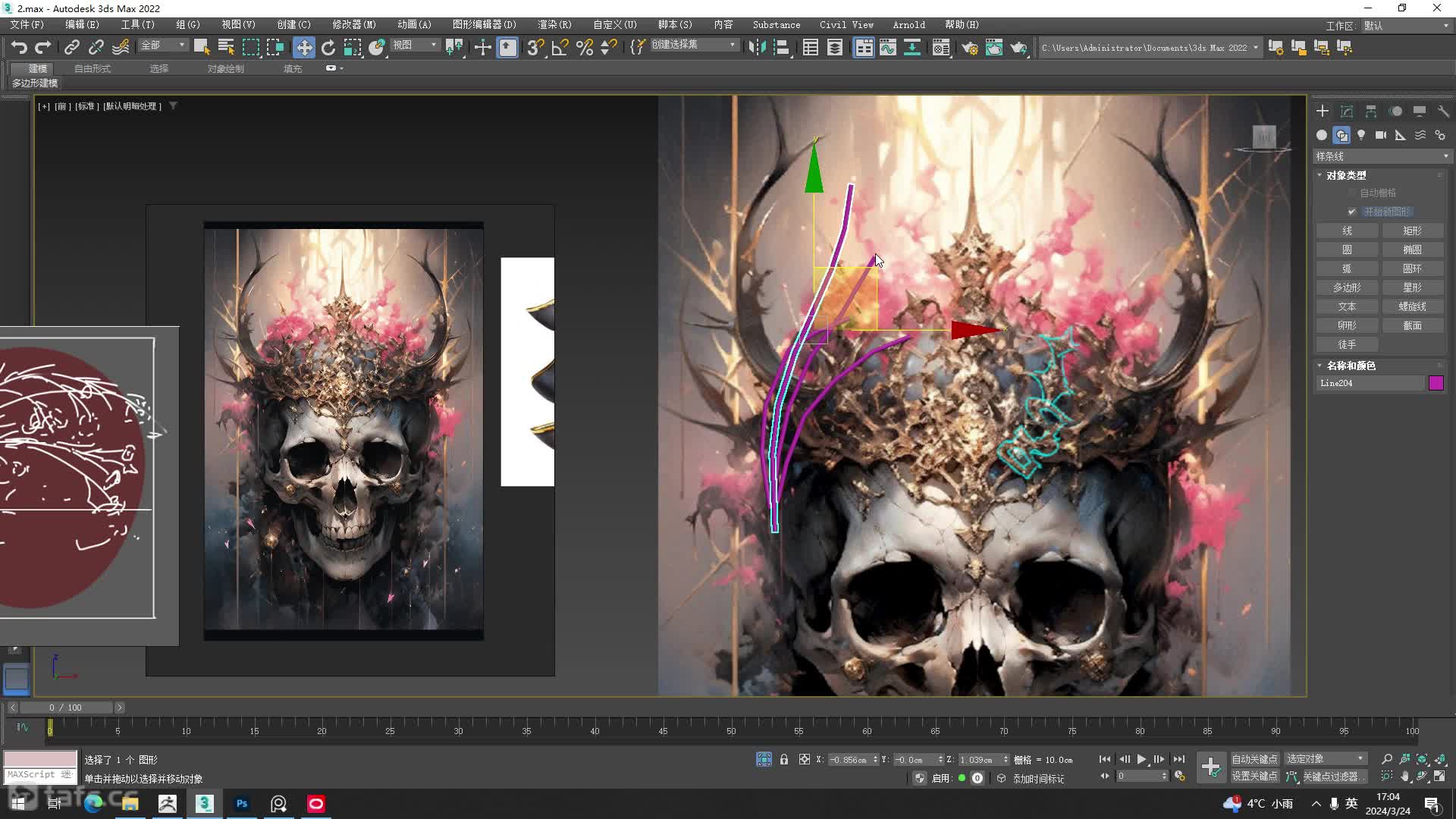Switch to the 对象绘制 ribbon tab

[x=226, y=68]
